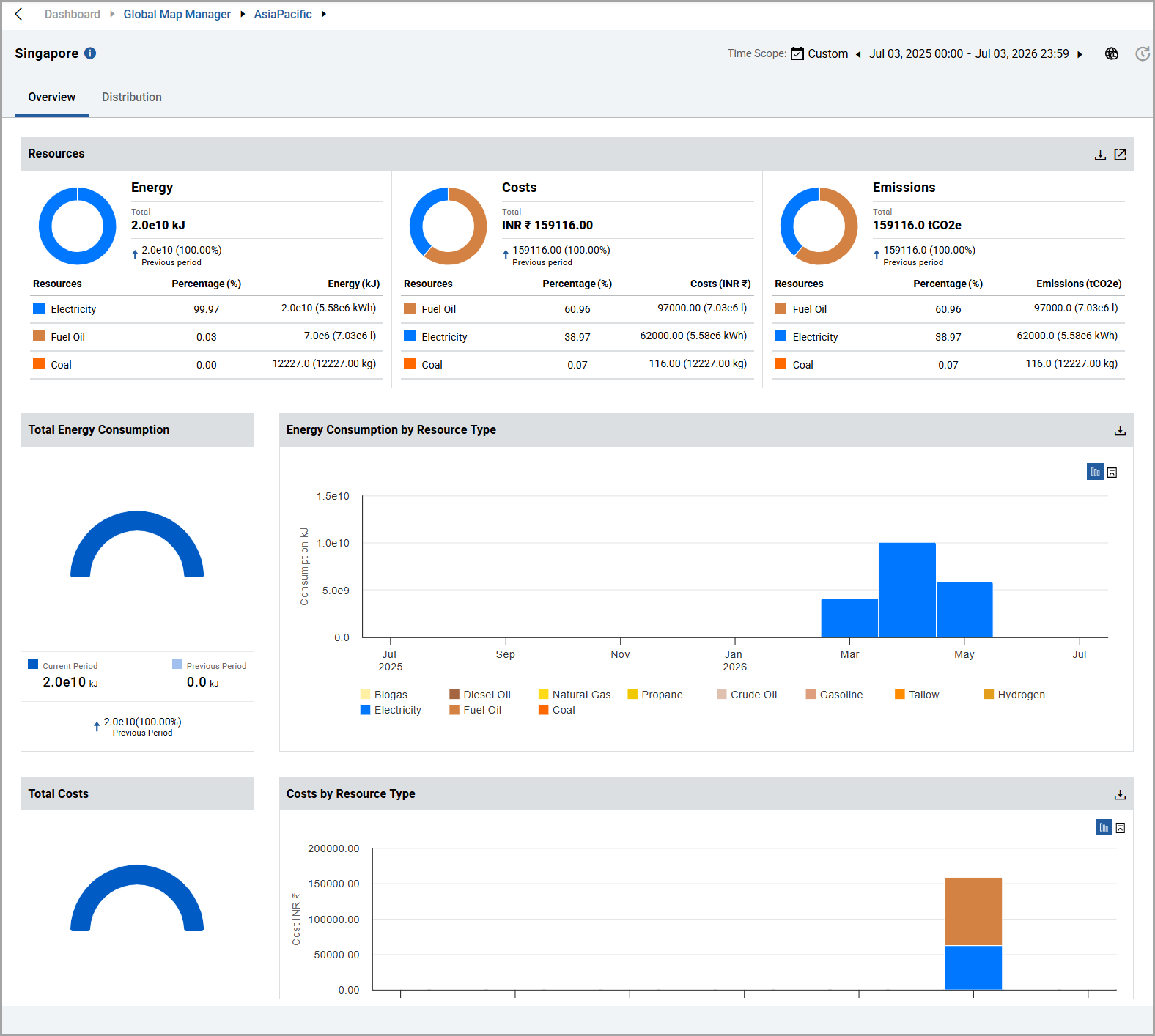
Task: Download the Resources panel data
Action: 1100,155
